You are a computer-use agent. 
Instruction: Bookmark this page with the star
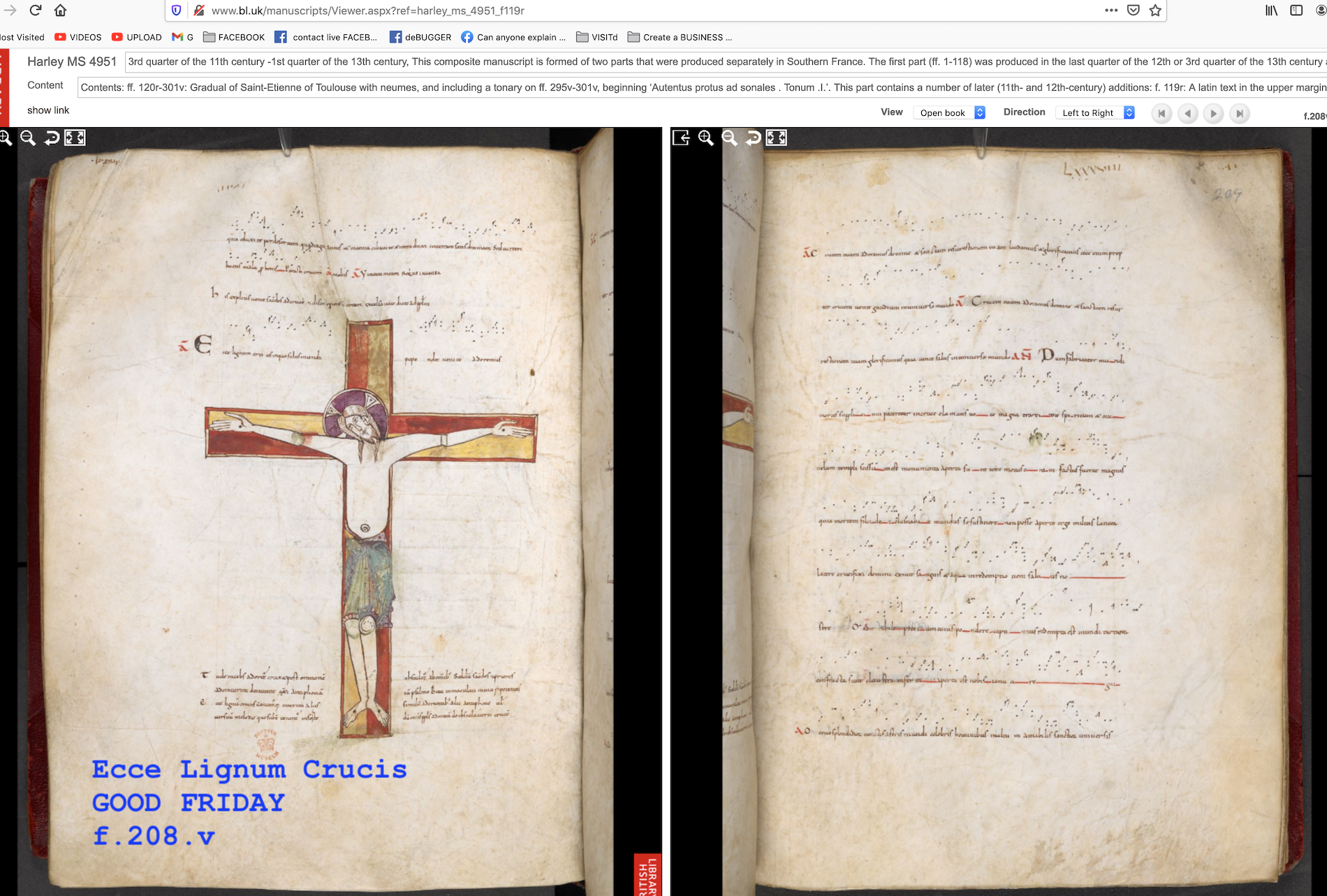(1155, 10)
